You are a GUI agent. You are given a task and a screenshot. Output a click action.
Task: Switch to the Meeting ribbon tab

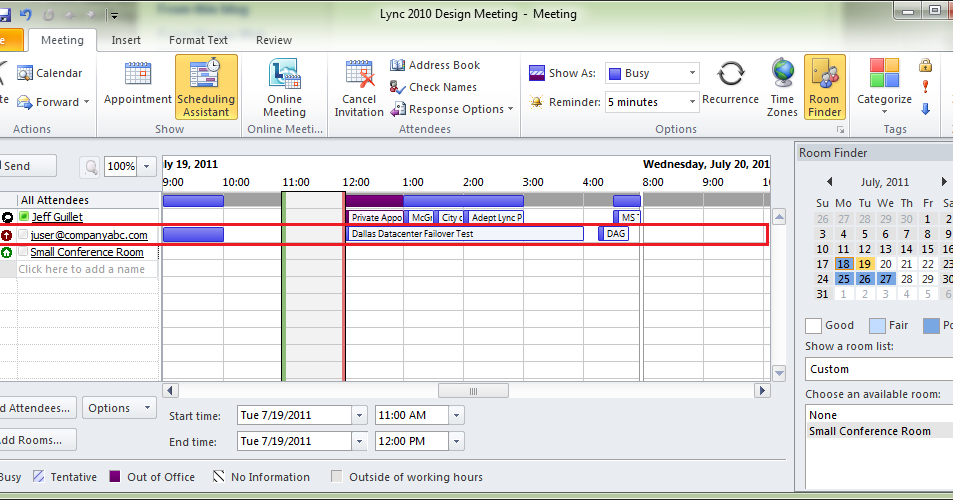coord(63,40)
